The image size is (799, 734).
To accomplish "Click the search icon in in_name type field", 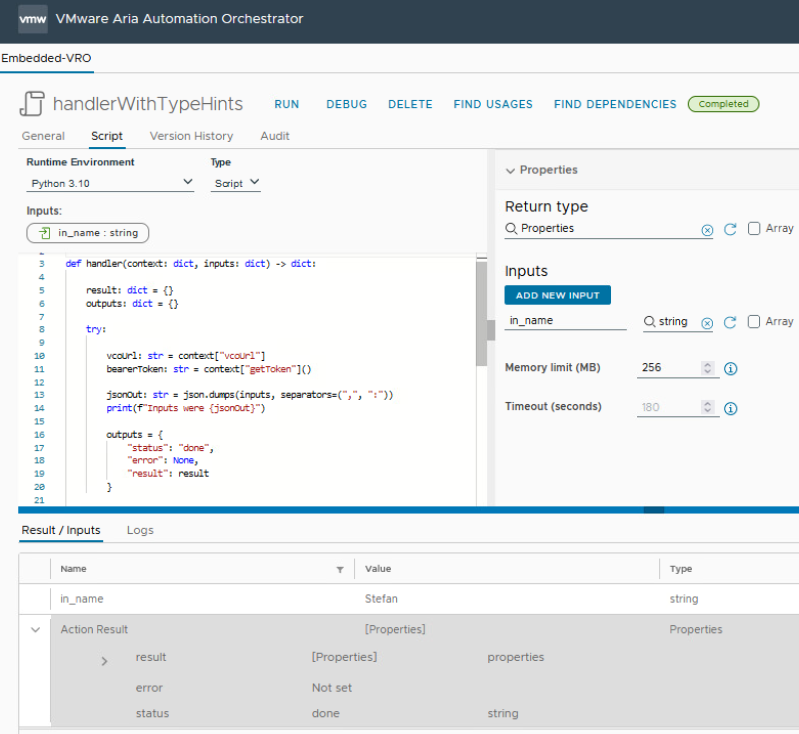I will (649, 321).
